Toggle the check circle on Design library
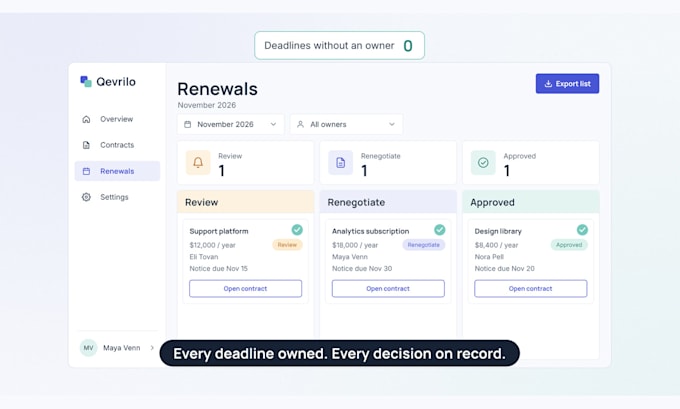This screenshot has width=680, height=409. pyautogui.click(x=582, y=230)
